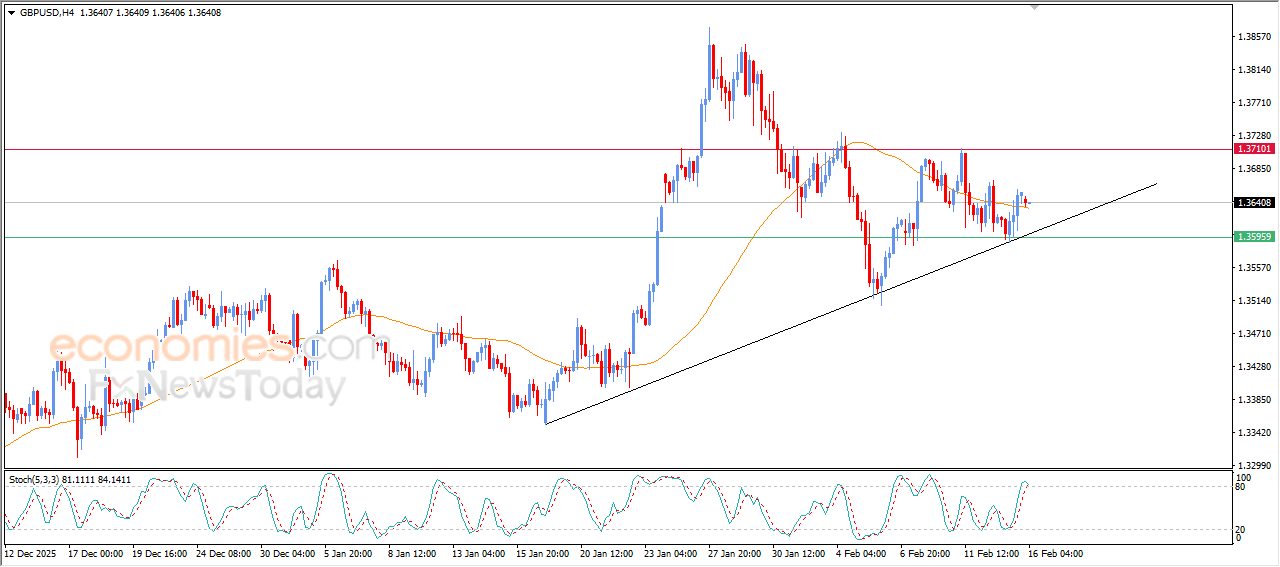
Task: Click the 19 Dec 16:00 time label
Action: coord(160,553)
